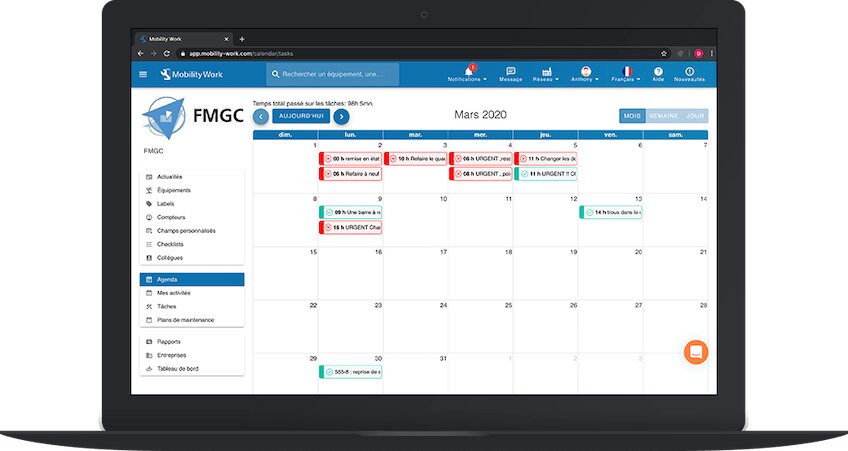
Task: Open the Nouveautés icon
Action: click(689, 75)
